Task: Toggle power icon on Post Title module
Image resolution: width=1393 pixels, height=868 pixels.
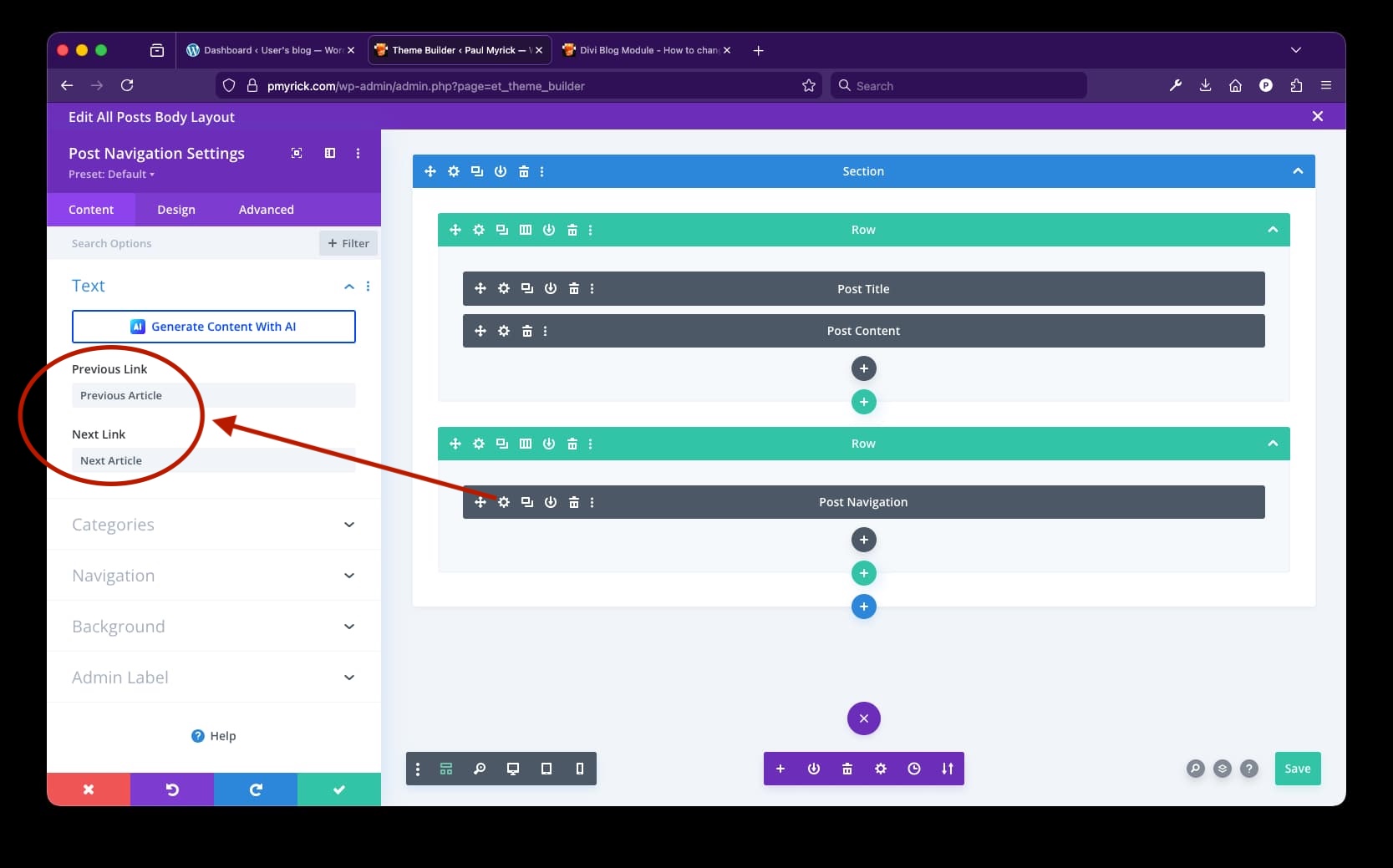Action: (551, 288)
